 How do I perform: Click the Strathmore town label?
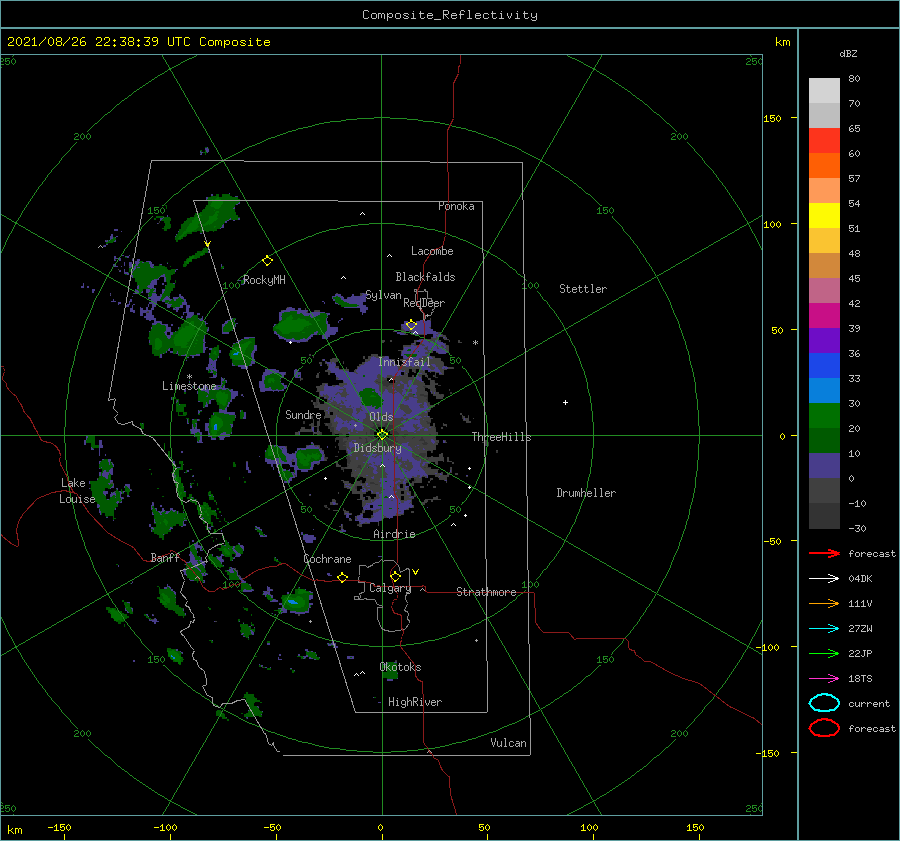tap(486, 592)
